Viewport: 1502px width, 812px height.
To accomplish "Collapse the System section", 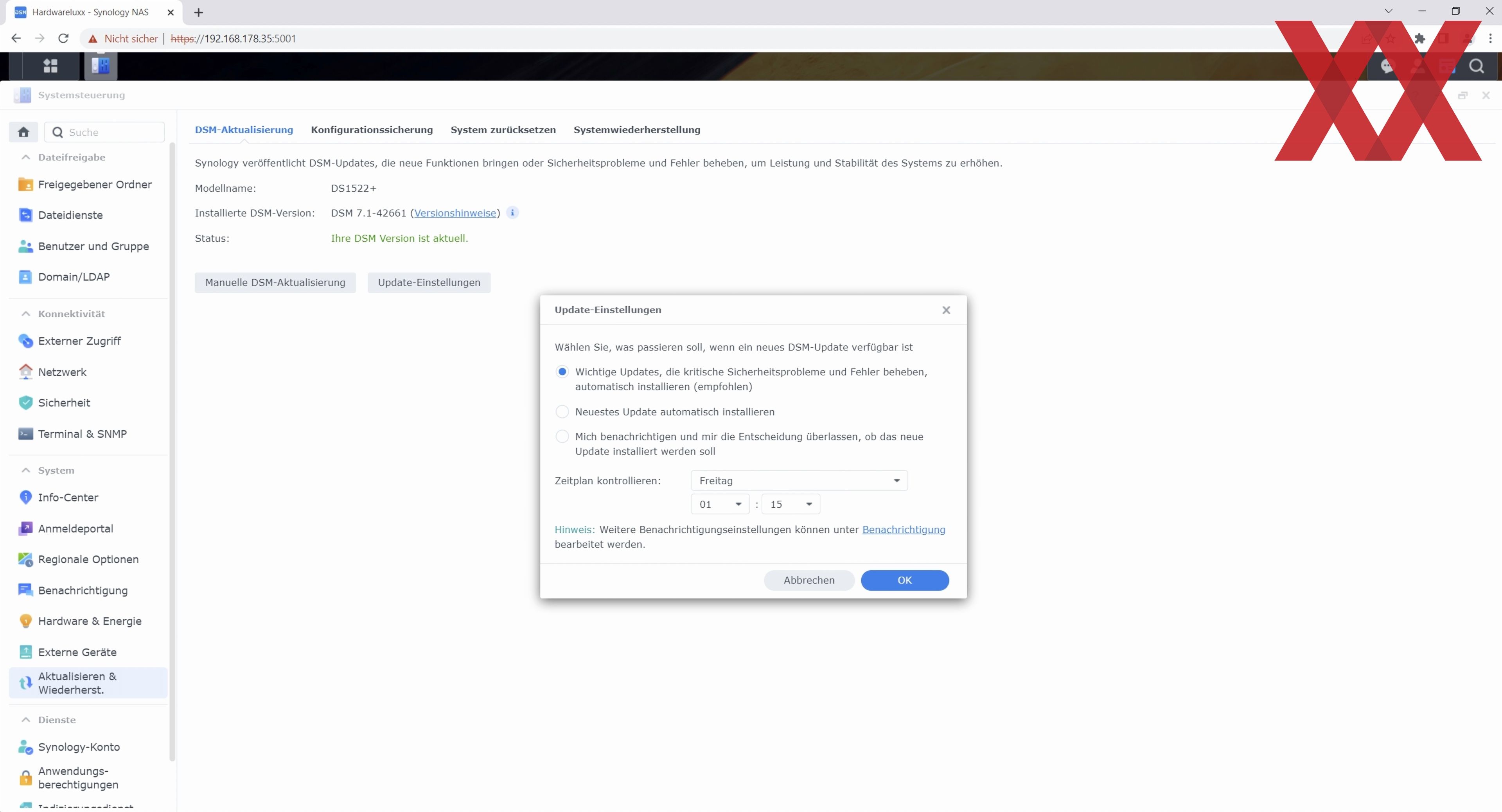I will (26, 471).
